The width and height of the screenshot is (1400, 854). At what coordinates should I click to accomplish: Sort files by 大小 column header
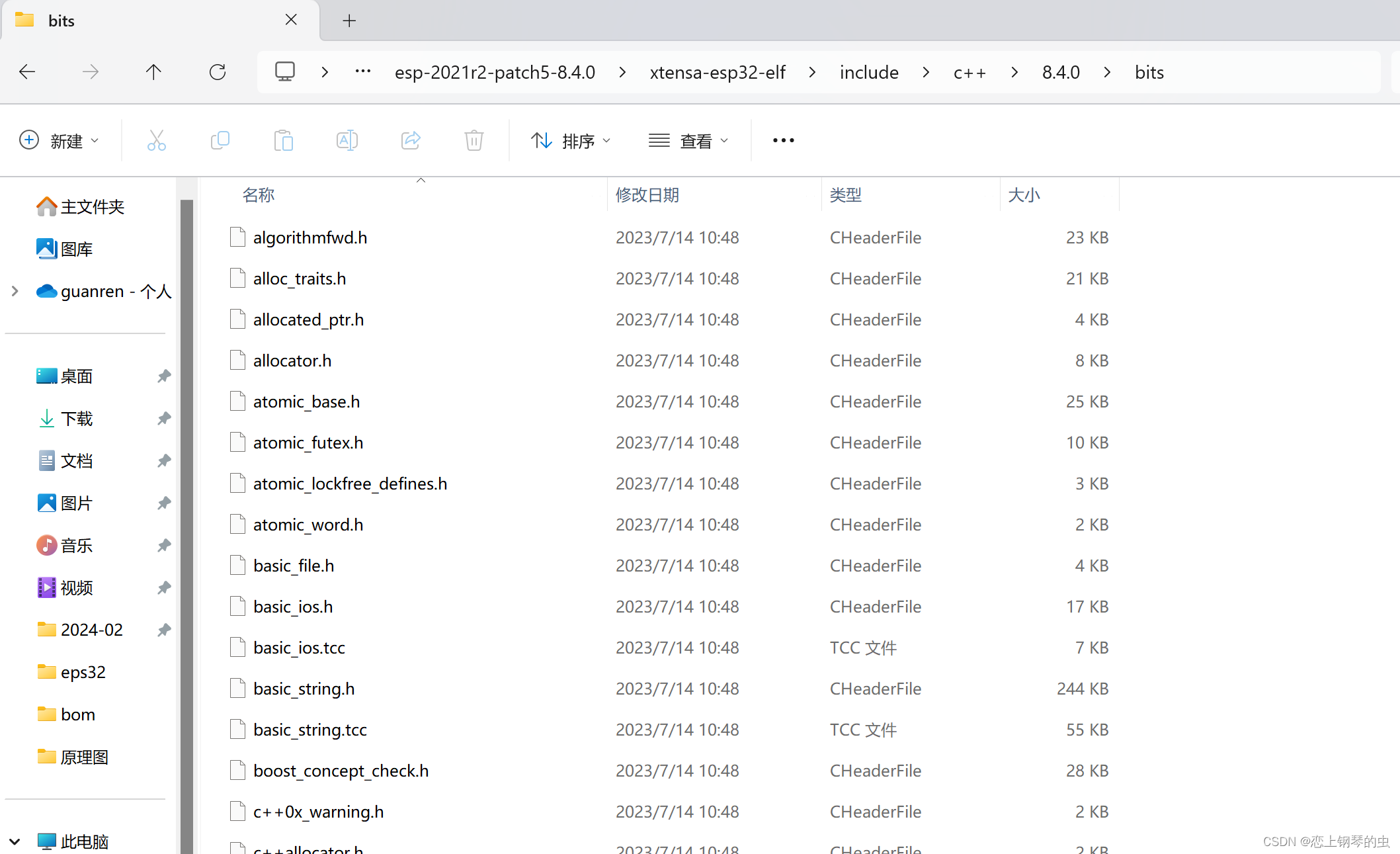tap(1024, 195)
